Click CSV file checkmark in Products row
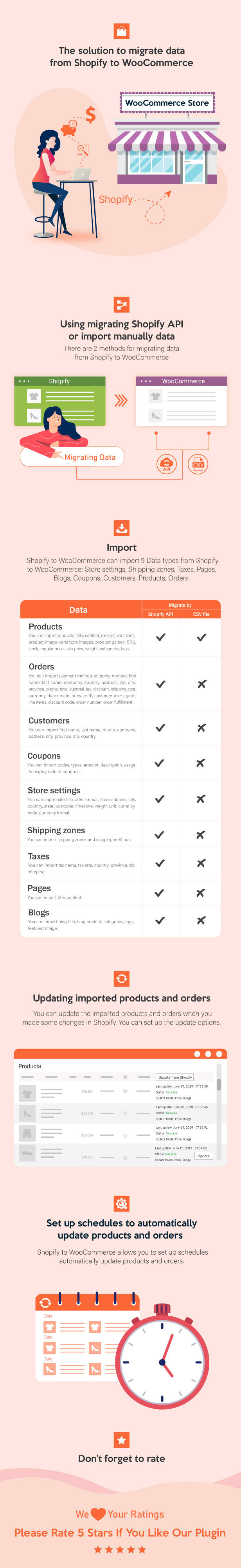 (x=201, y=637)
